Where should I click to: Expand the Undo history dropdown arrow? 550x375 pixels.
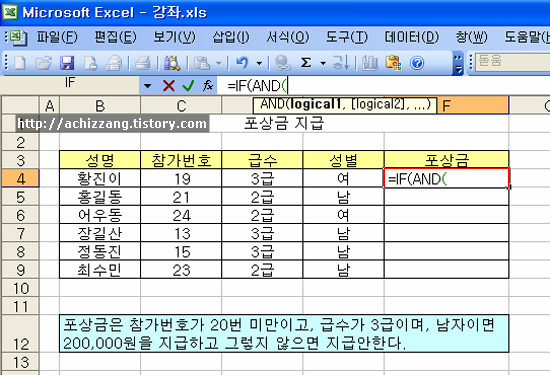(x=259, y=63)
